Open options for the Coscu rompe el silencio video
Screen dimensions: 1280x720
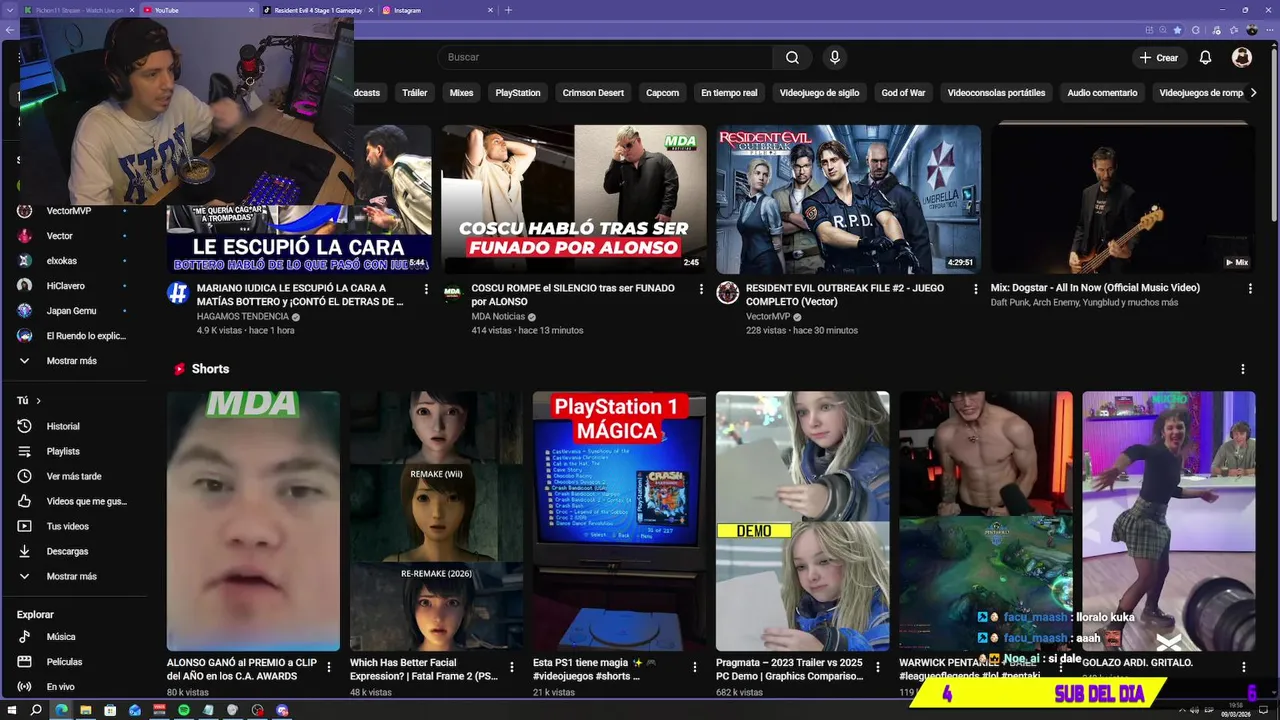coord(701,289)
